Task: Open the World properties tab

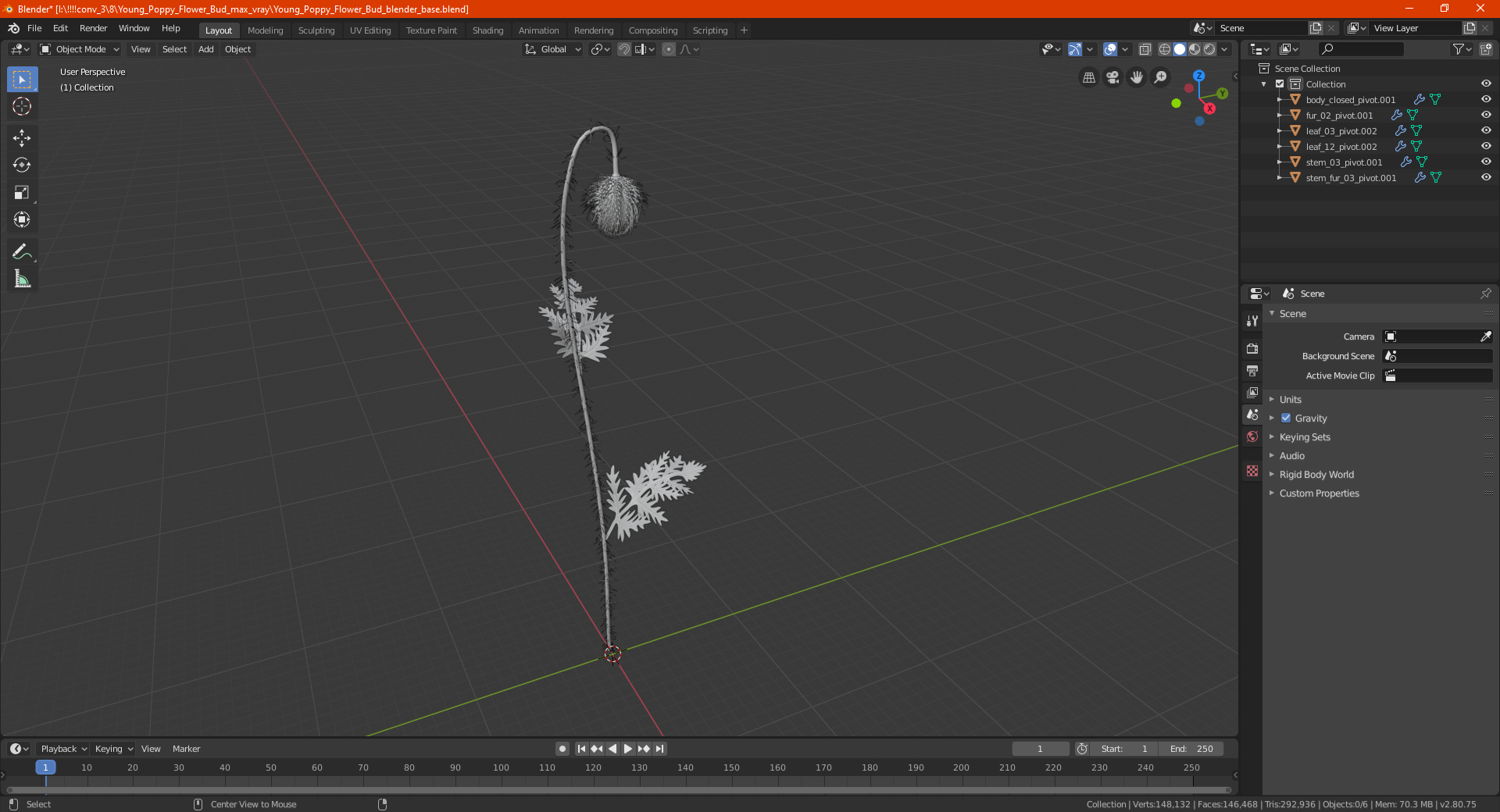Action: point(1252,436)
